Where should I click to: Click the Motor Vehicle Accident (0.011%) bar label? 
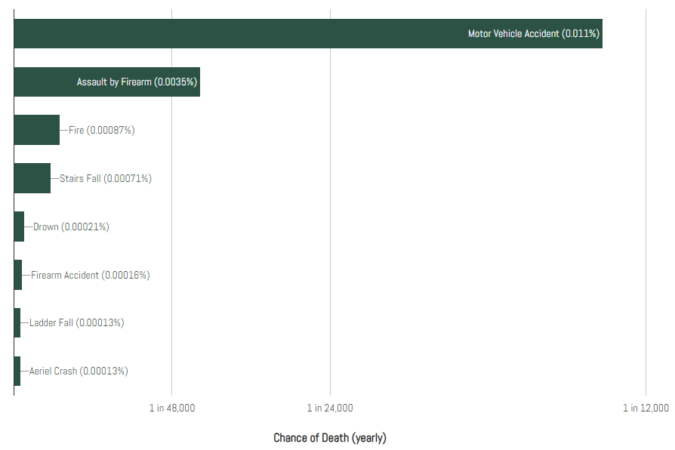[533, 34]
